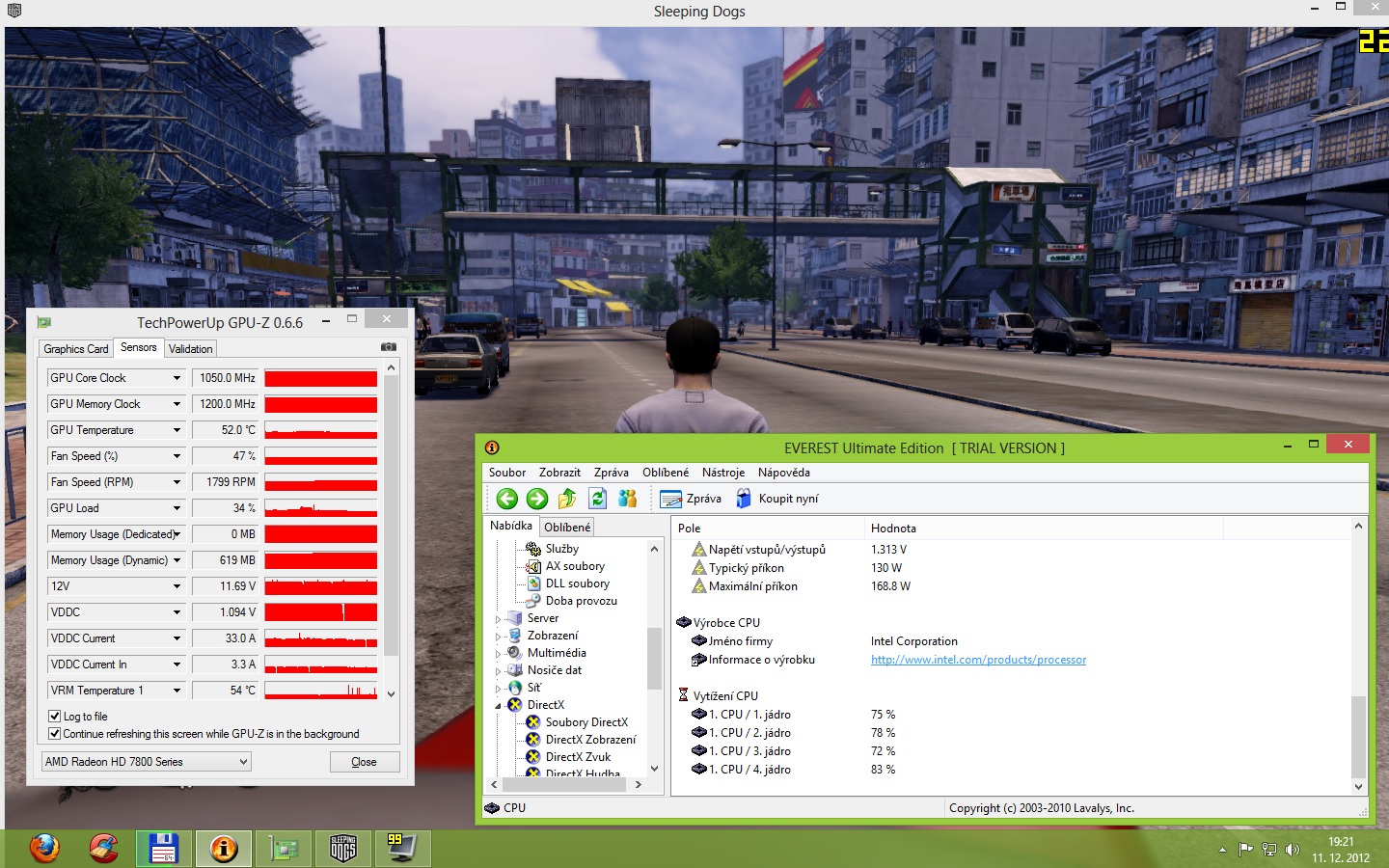Switch to GPU-Z via its taskbar icon
The height and width of the screenshot is (868, 1389).
284,849
